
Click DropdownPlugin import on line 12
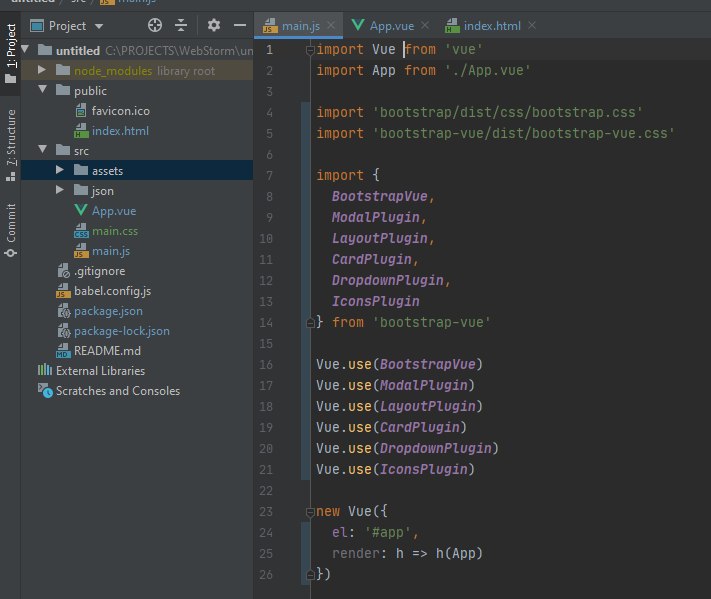coord(388,280)
